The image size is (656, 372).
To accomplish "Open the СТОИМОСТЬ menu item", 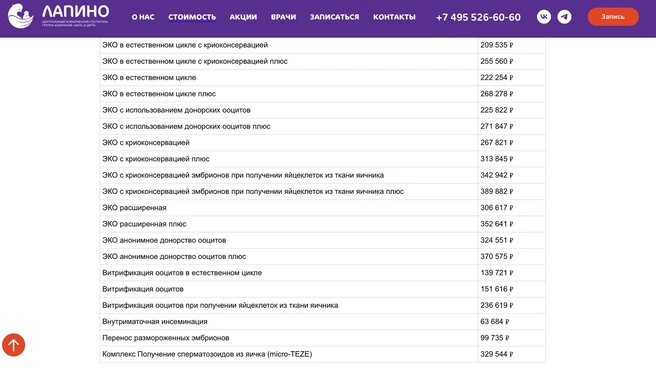I will point(192,17).
